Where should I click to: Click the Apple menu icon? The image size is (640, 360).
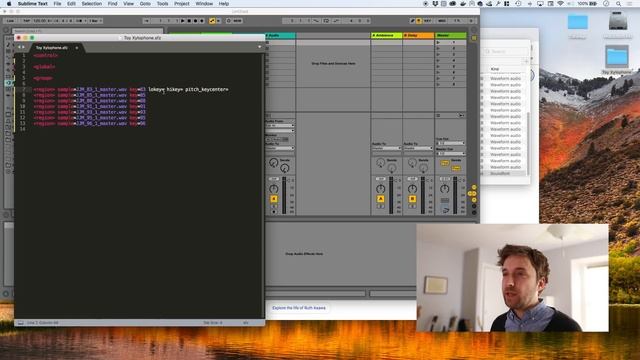9,4
